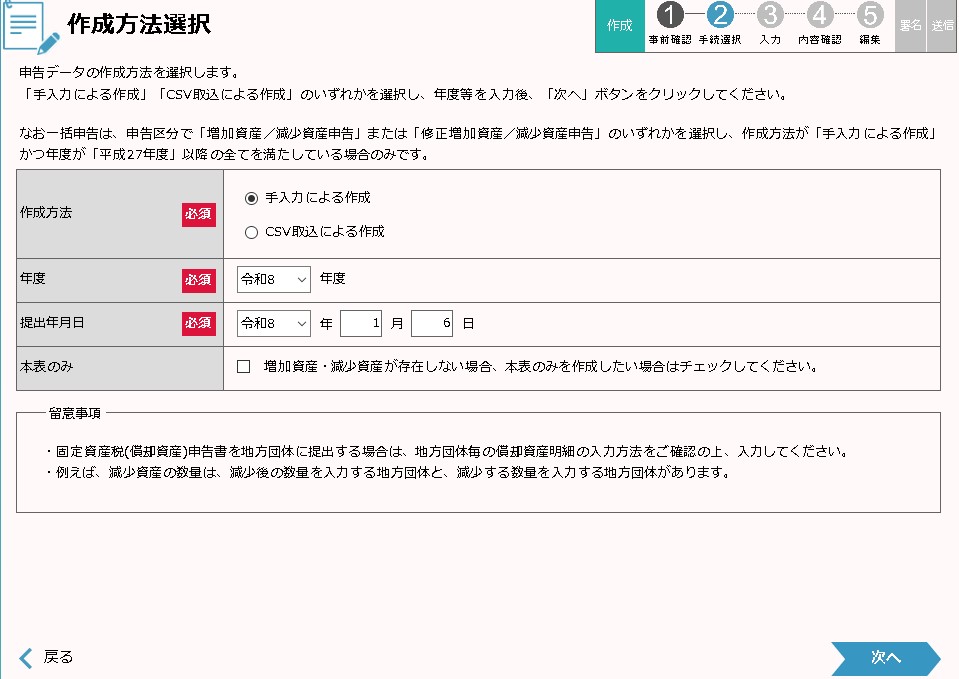Click the step 5 編集 circle
959x679 pixels.
(x=870, y=15)
